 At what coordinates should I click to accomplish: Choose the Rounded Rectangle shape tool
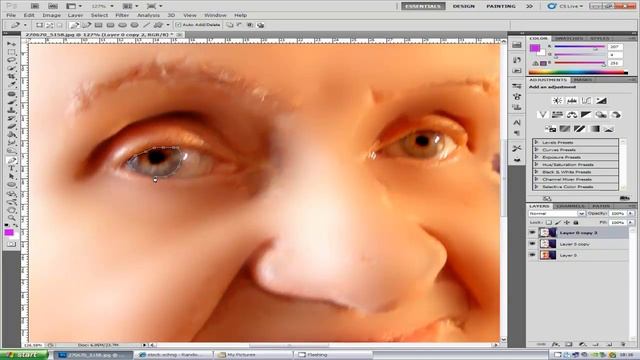(110, 25)
